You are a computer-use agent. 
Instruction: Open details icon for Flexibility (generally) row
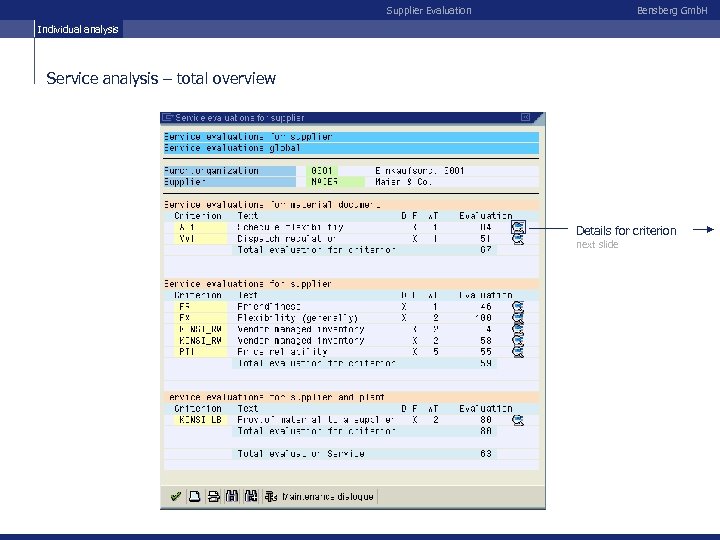(518, 317)
